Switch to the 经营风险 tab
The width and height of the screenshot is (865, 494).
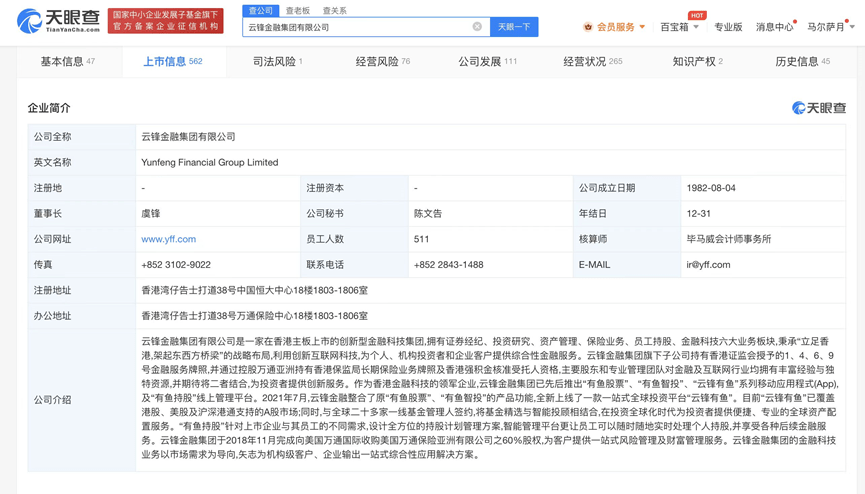(x=382, y=61)
